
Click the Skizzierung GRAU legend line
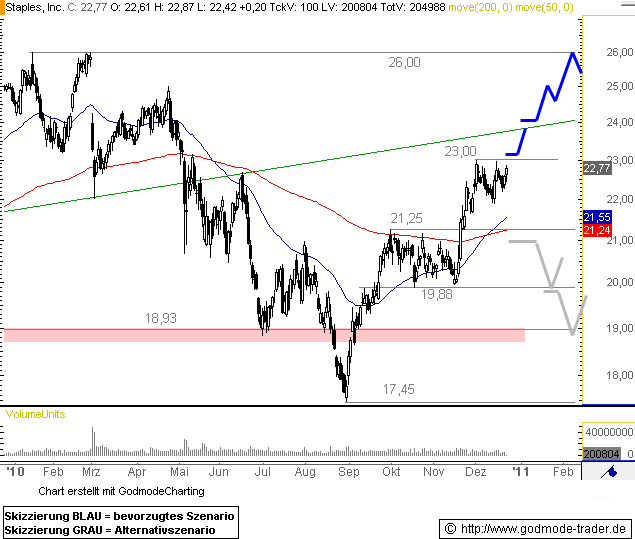tap(110, 530)
